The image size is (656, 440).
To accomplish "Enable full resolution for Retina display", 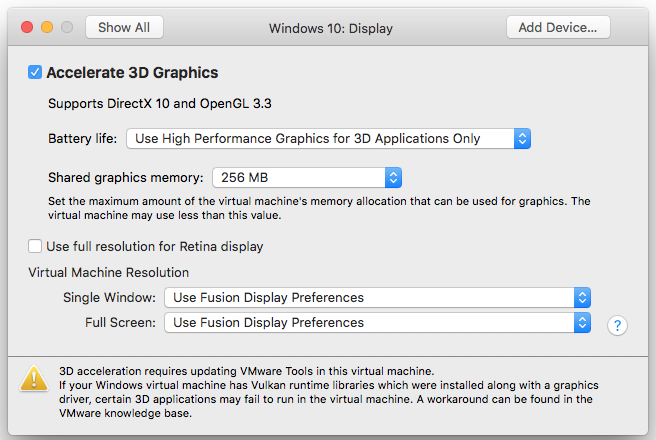I will point(35,246).
